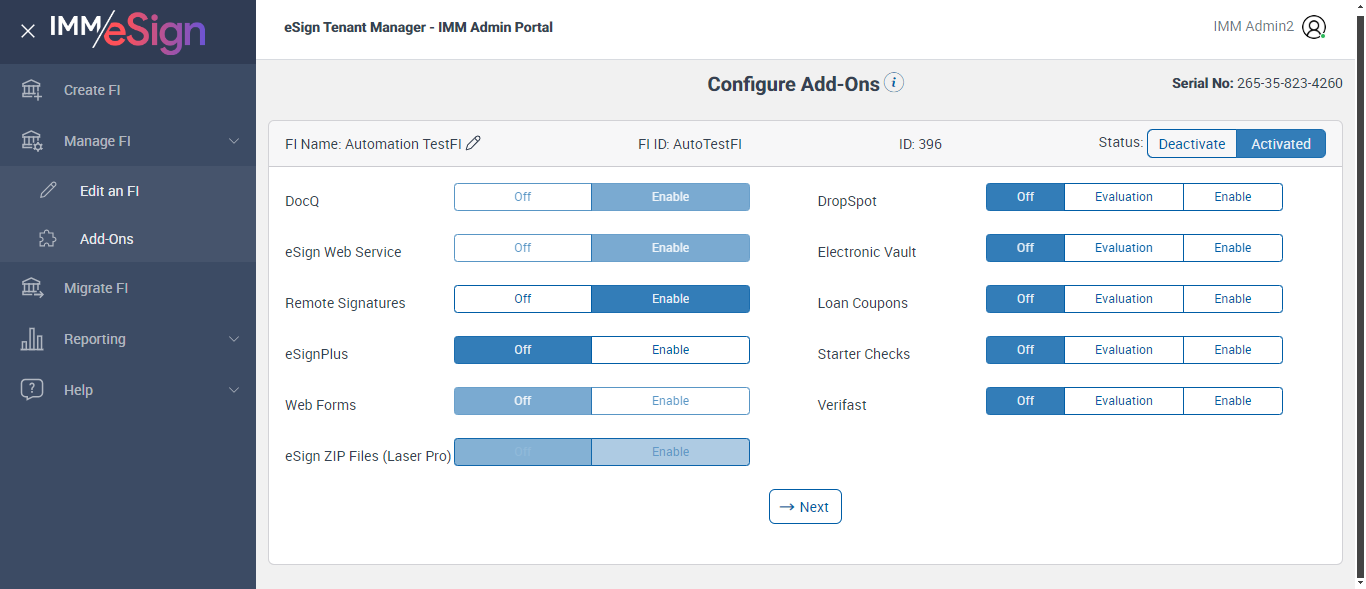This screenshot has height=589, width=1366.
Task: Click the Migrate FI bank arrow icon
Action: pyautogui.click(x=32, y=288)
